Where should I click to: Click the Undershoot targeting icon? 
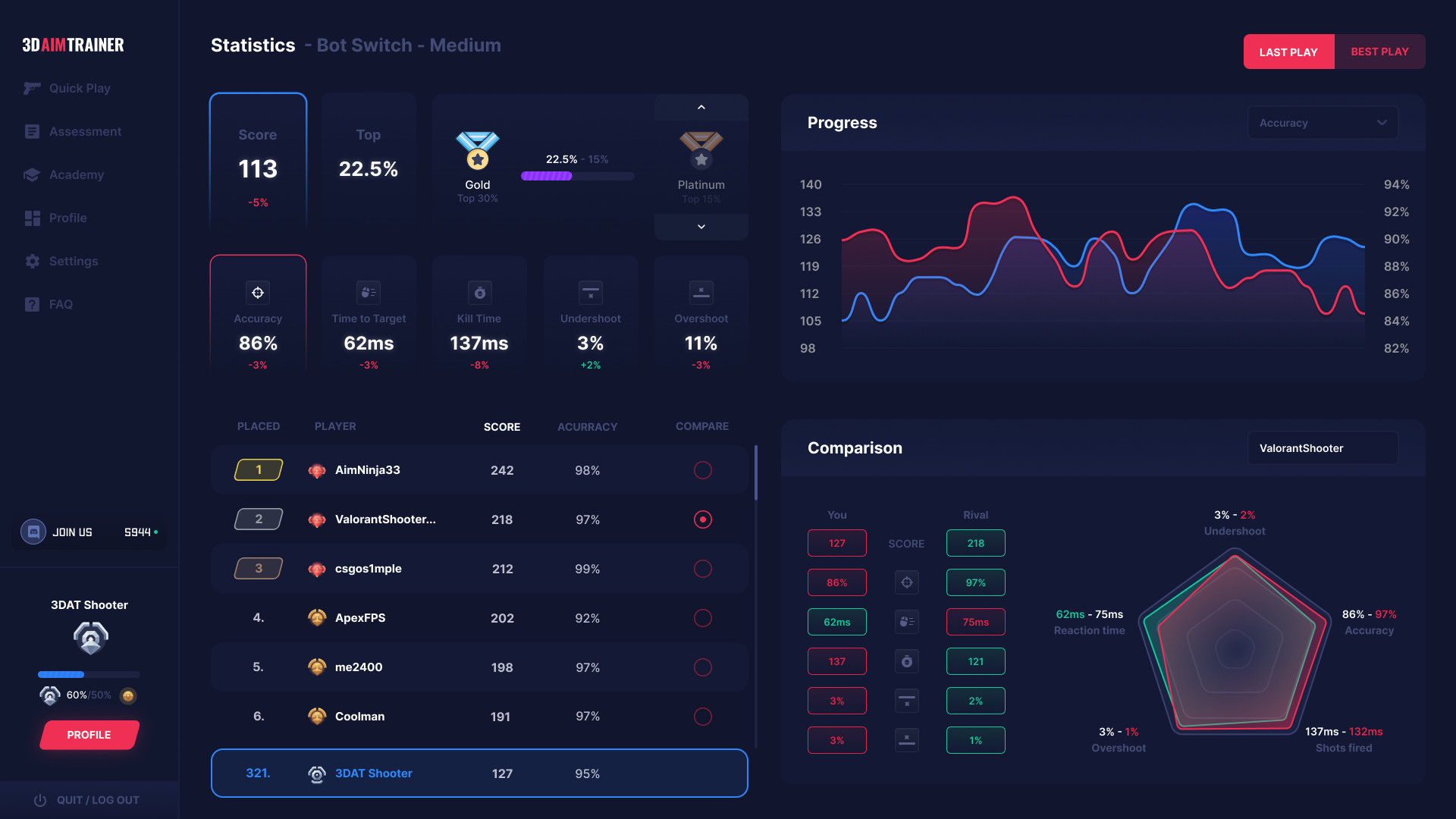[x=589, y=292]
